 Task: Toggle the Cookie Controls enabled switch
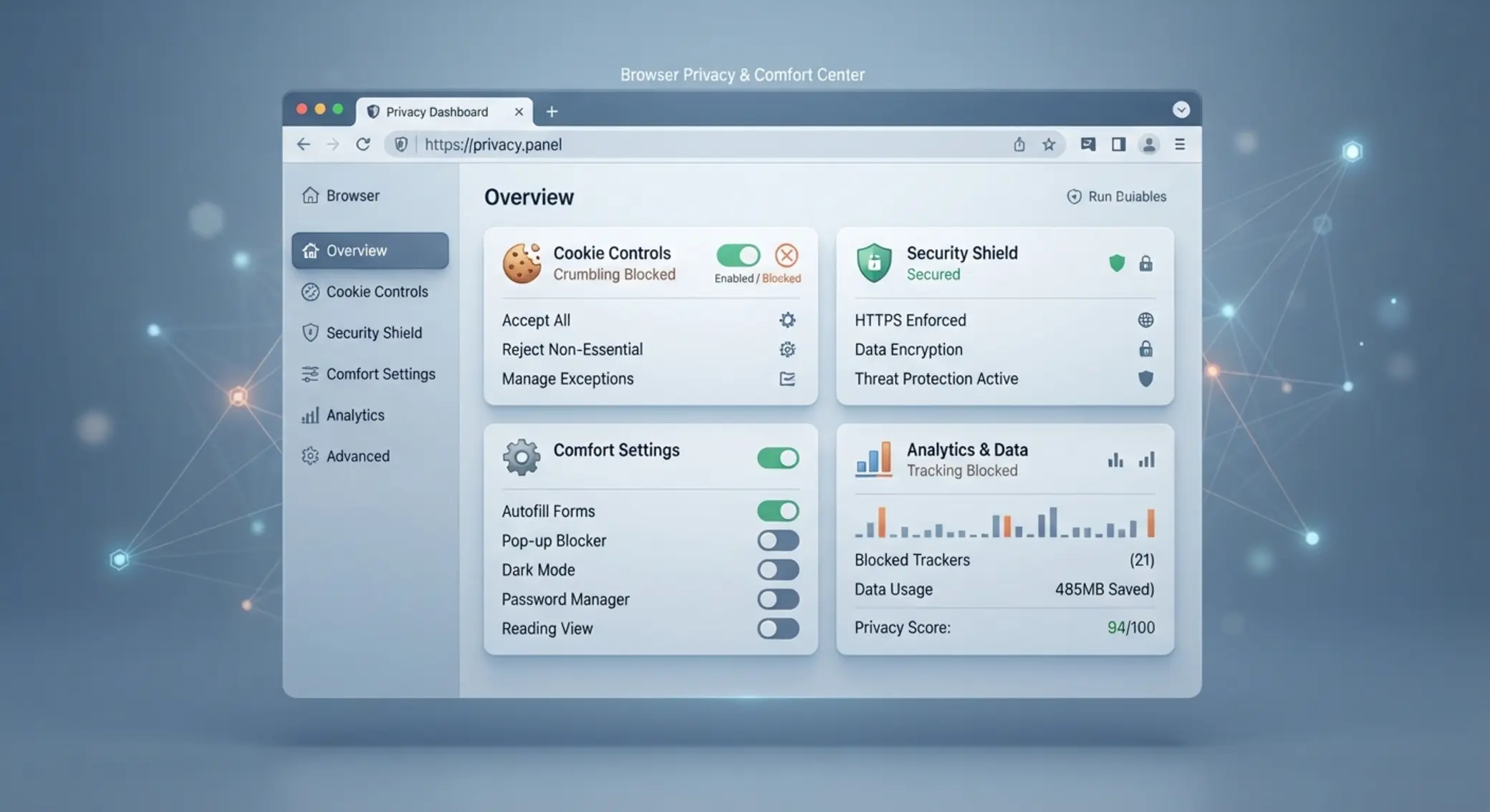pyautogui.click(x=739, y=255)
